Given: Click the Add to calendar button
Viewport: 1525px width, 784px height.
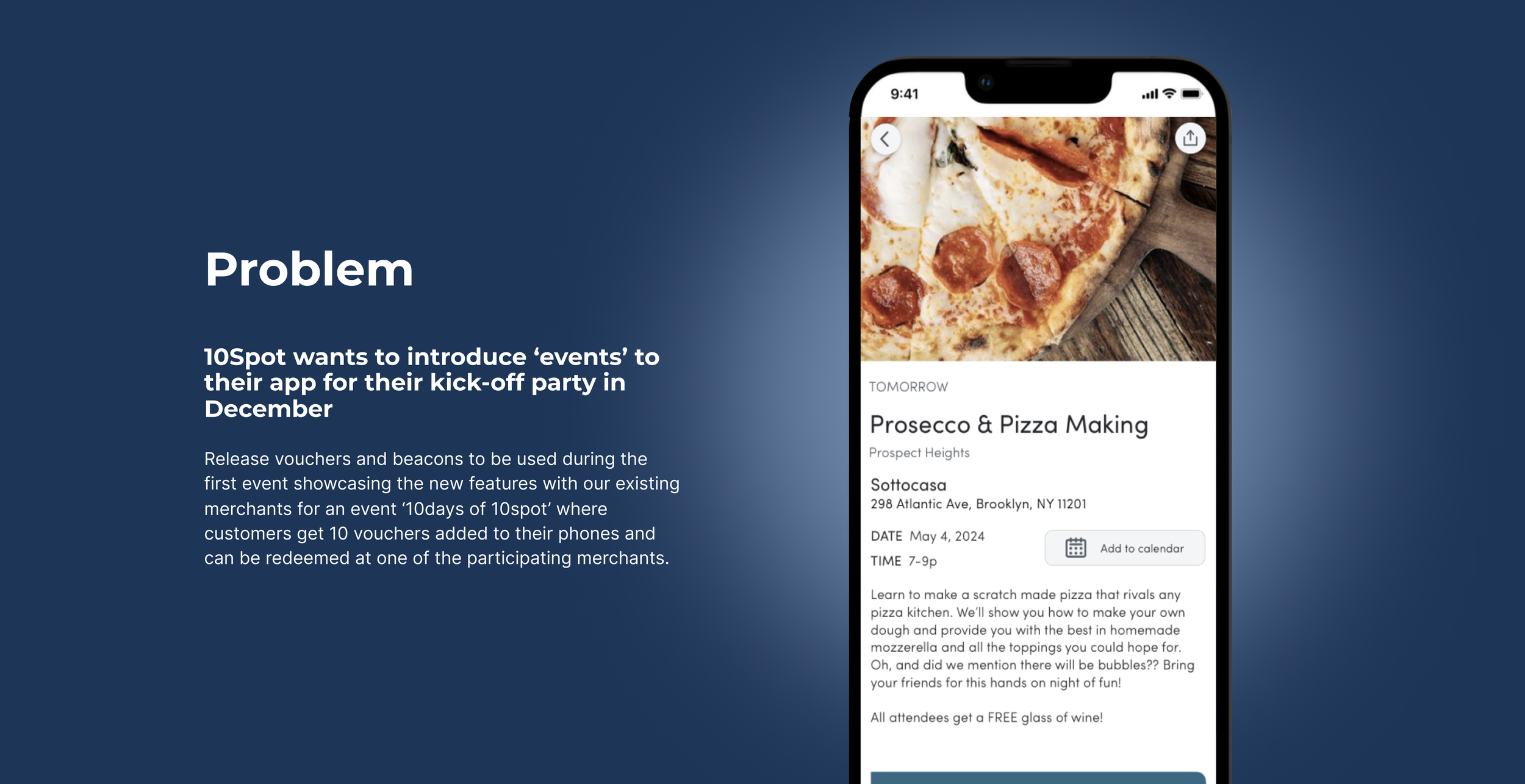Looking at the screenshot, I should (x=1124, y=548).
